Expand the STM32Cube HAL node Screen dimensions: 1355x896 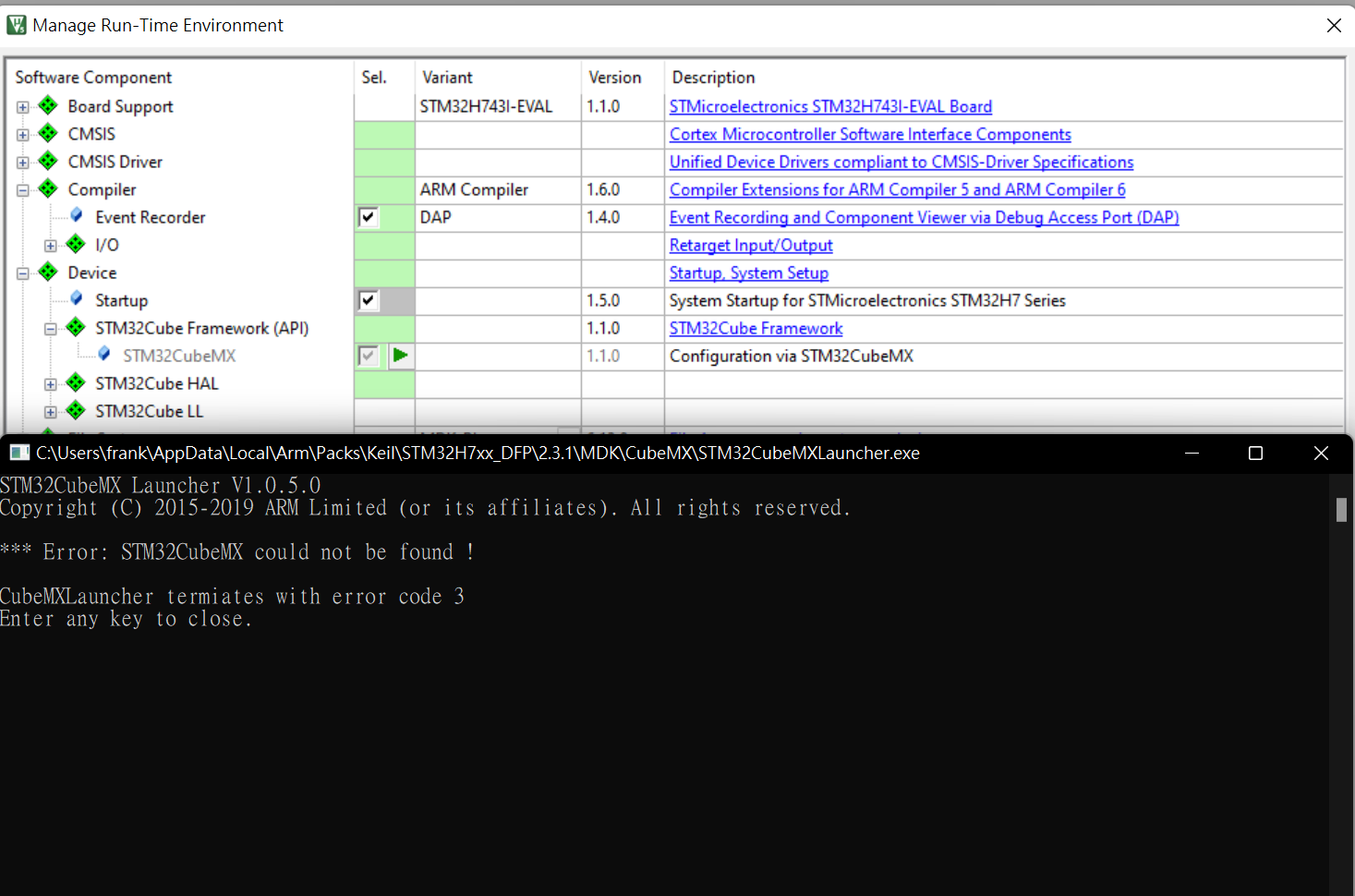50,384
